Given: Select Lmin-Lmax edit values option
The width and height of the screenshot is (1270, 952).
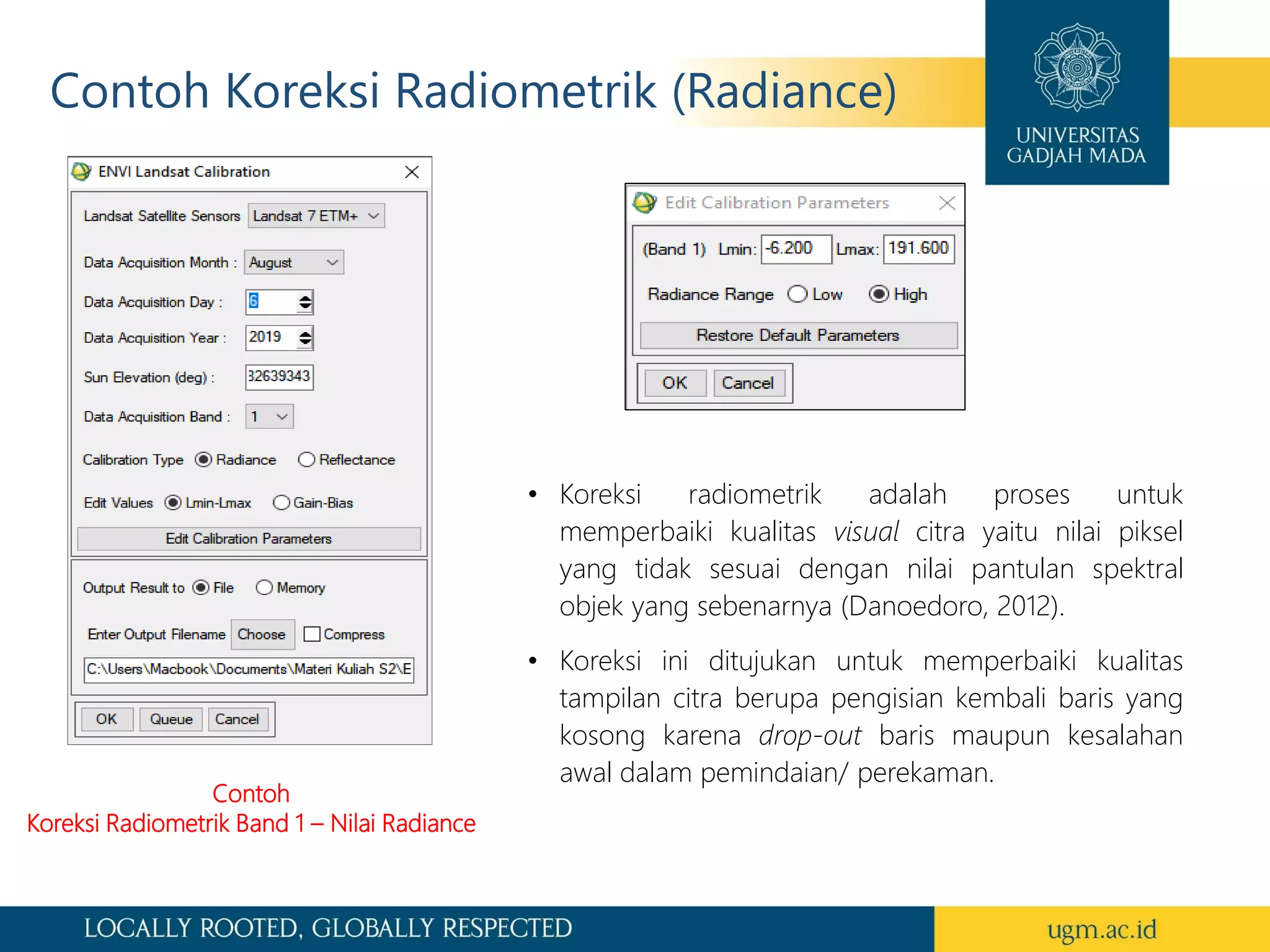Looking at the screenshot, I should coord(173,503).
